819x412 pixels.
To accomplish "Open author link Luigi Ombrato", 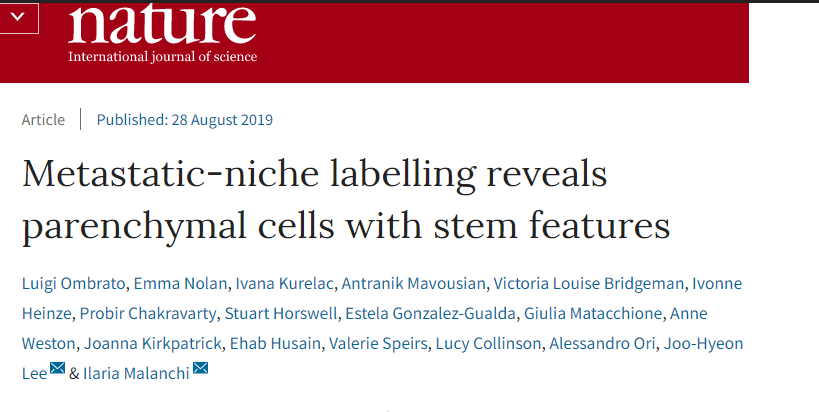I will pyautogui.click(x=73, y=284).
